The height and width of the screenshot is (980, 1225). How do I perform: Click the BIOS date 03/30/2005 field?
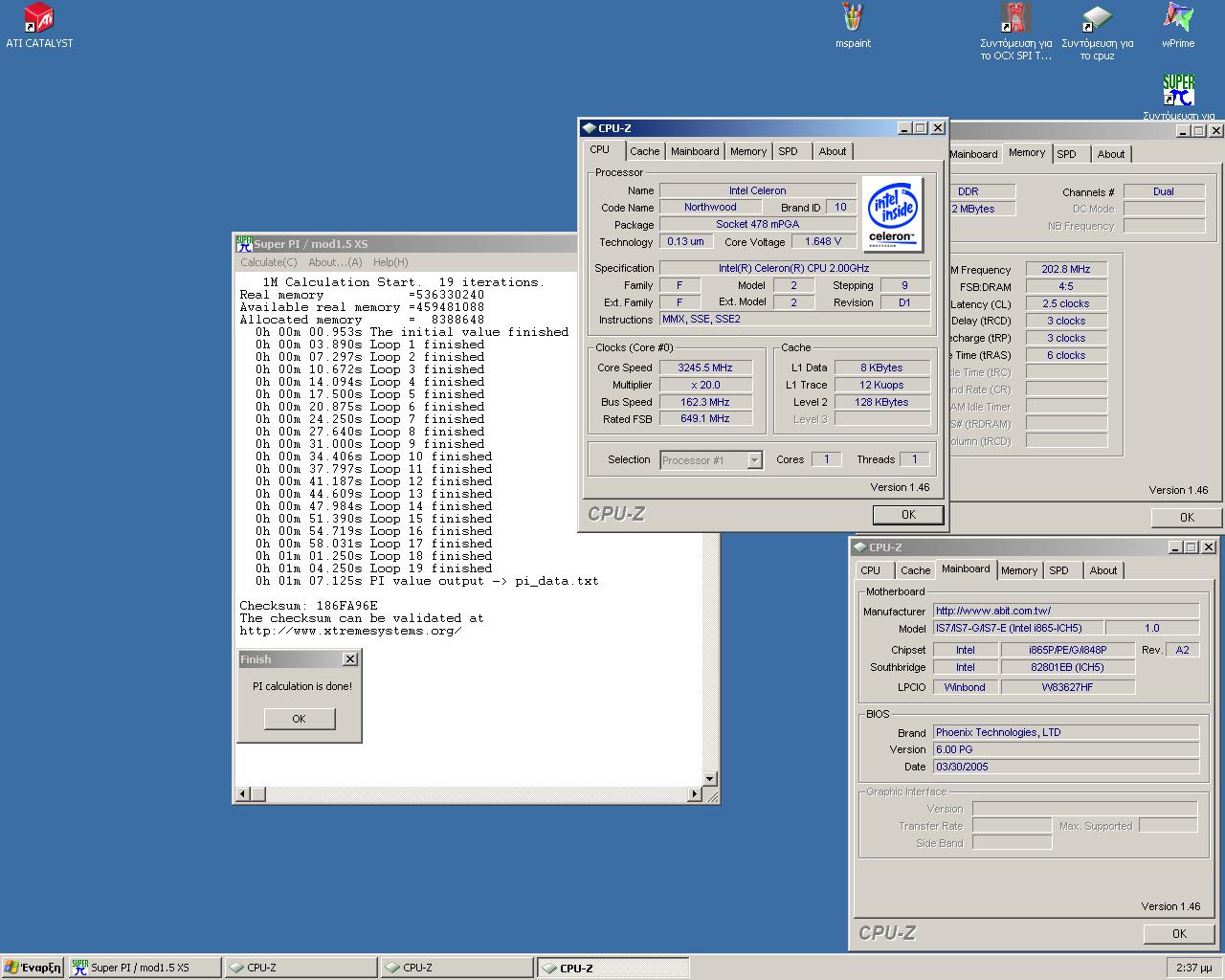click(x=1066, y=767)
